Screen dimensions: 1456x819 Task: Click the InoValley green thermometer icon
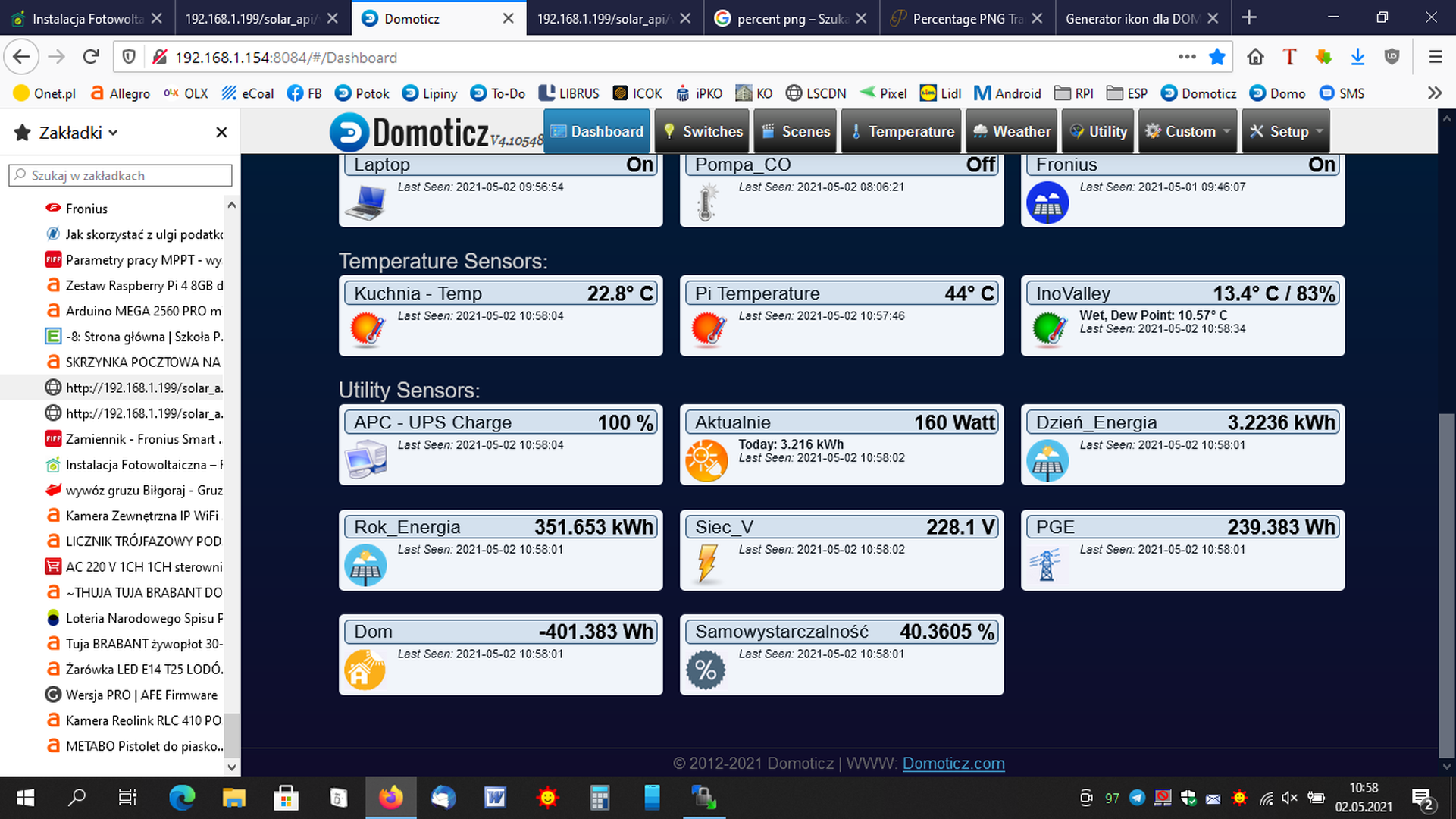[1050, 330]
